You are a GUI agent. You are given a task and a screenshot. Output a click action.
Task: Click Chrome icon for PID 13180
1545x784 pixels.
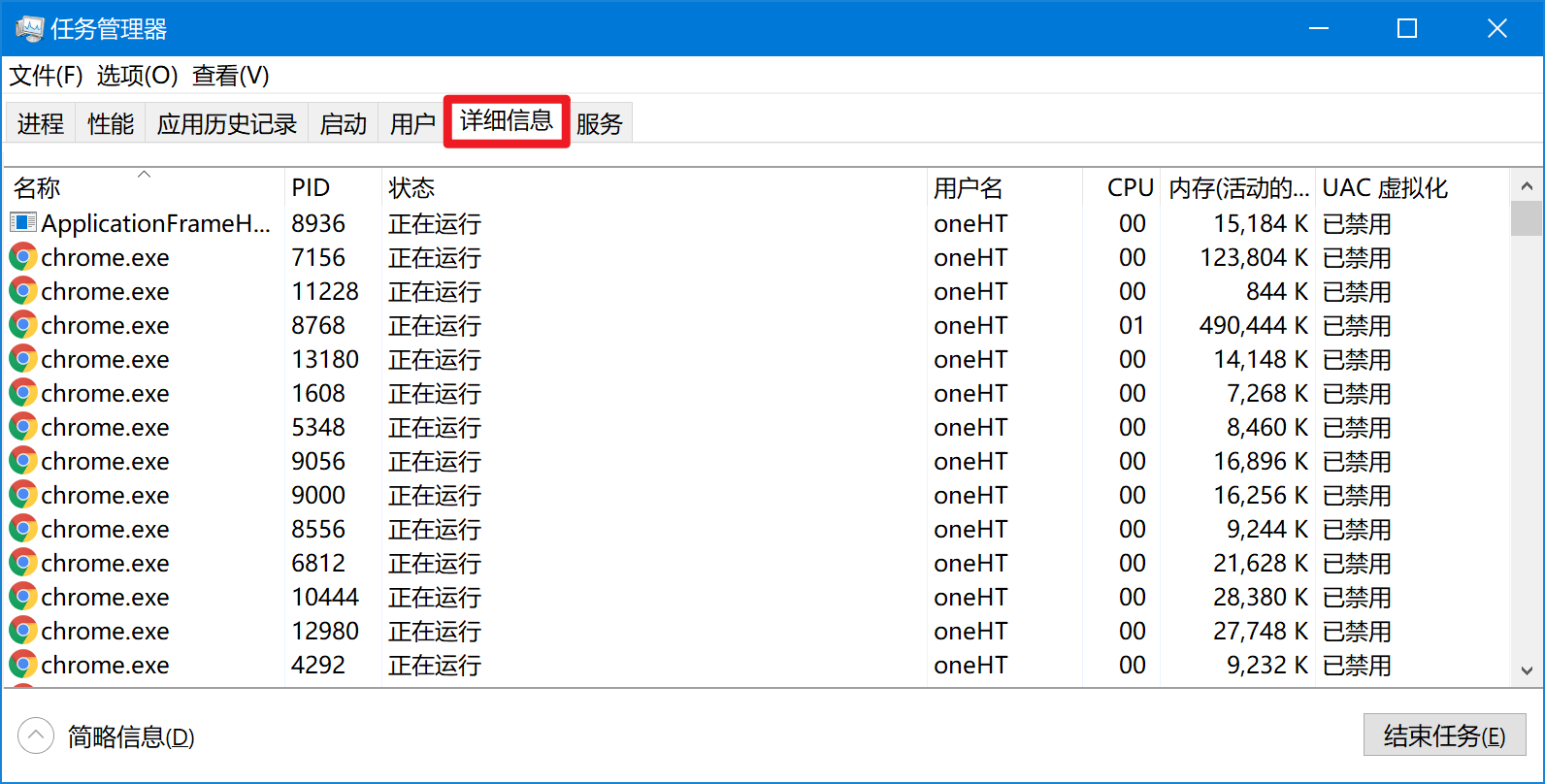click(23, 359)
